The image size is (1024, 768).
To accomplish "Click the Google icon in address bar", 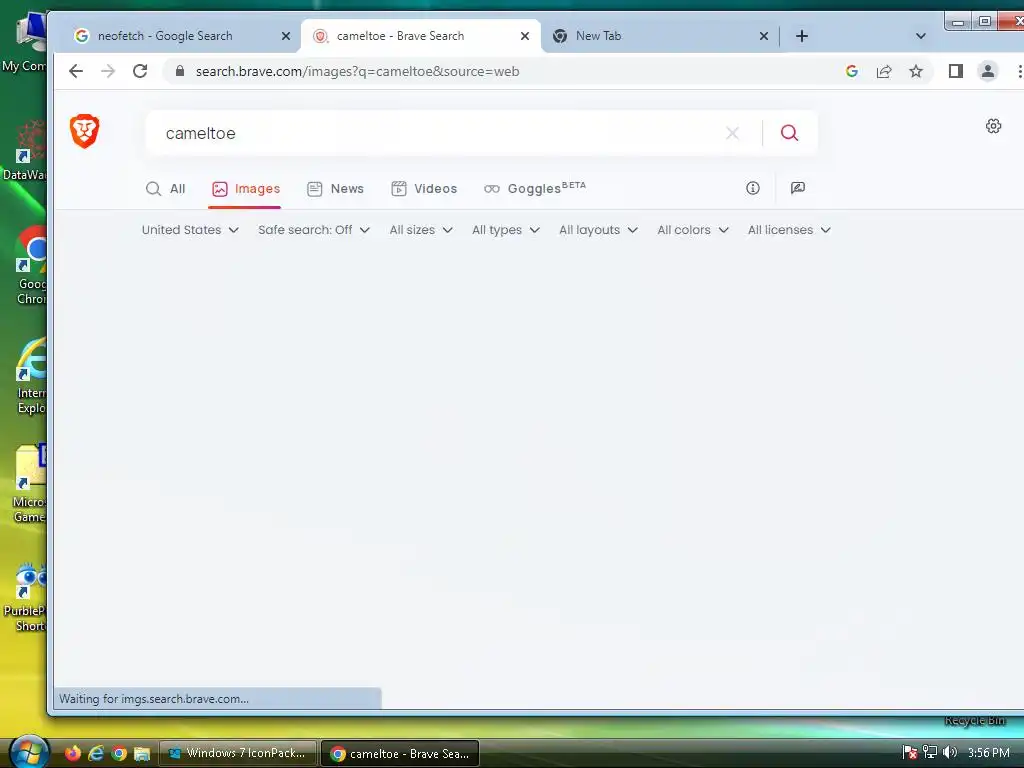I will click(852, 71).
